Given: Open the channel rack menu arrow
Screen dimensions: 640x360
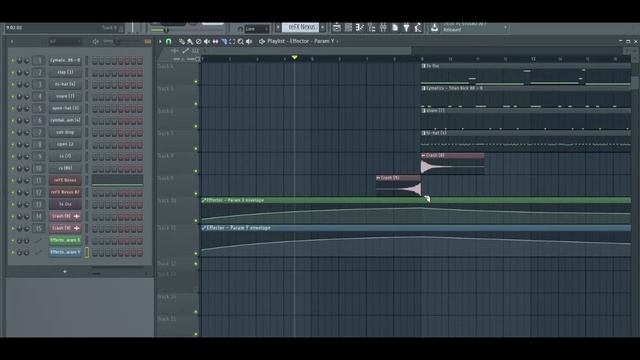Looking at the screenshot, I should [x=12, y=41].
